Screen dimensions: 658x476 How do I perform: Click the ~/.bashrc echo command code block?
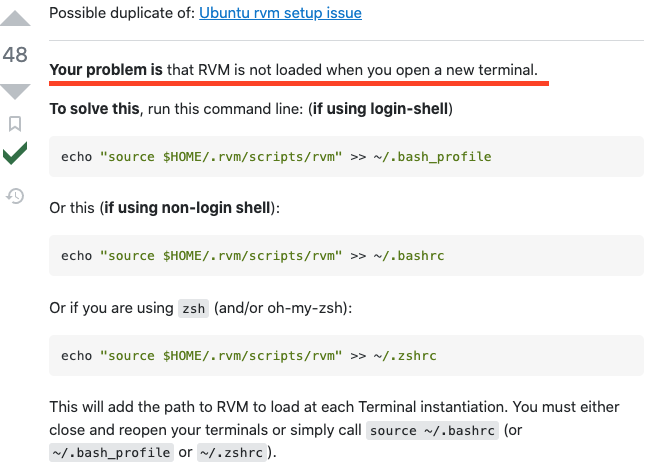pos(345,256)
